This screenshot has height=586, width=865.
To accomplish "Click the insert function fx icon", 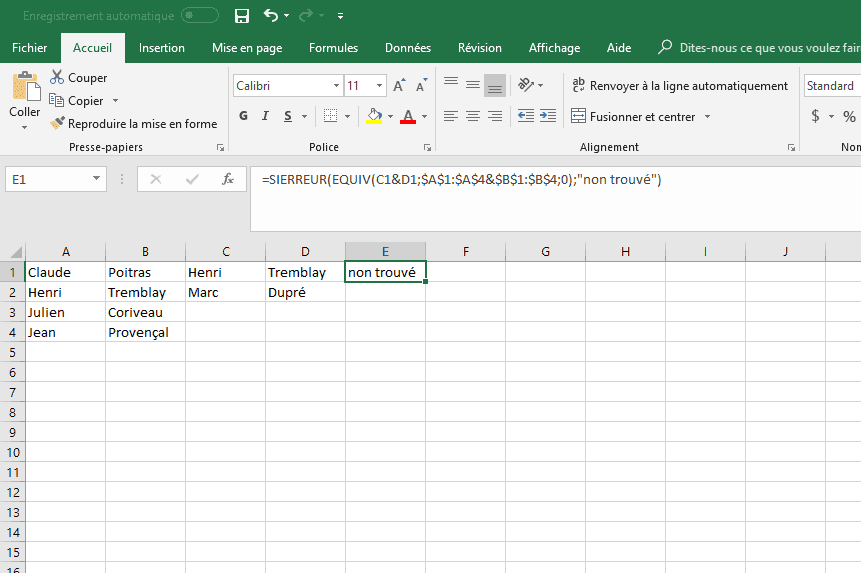I will point(228,179).
